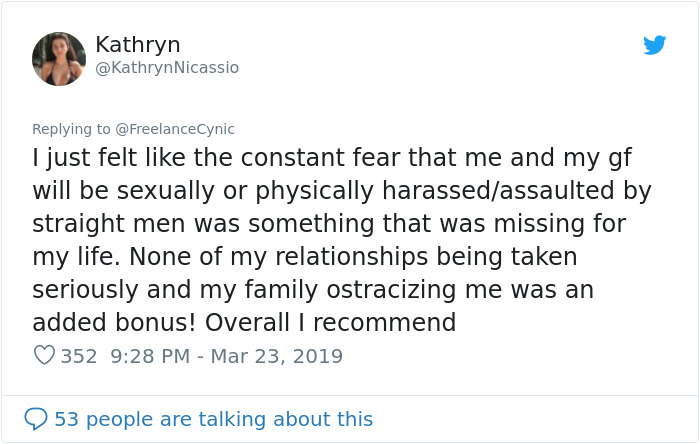Image resolution: width=700 pixels, height=444 pixels.
Task: Open the @FreelanceCynic mention
Action: tap(175, 129)
